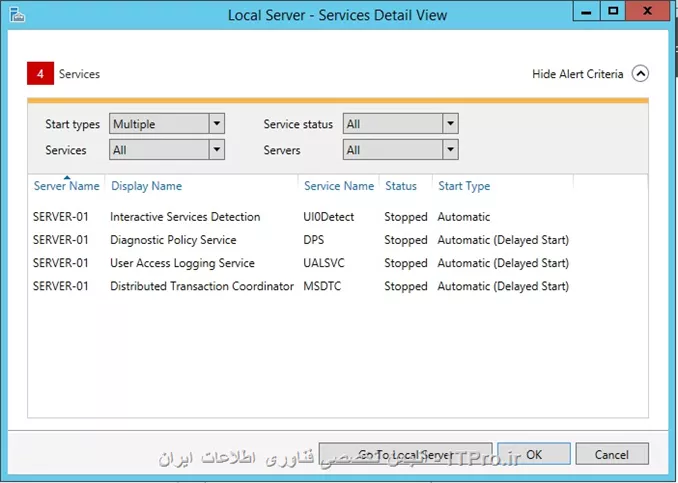
Task: Select the User Access Logging Service row
Action: tap(337, 263)
